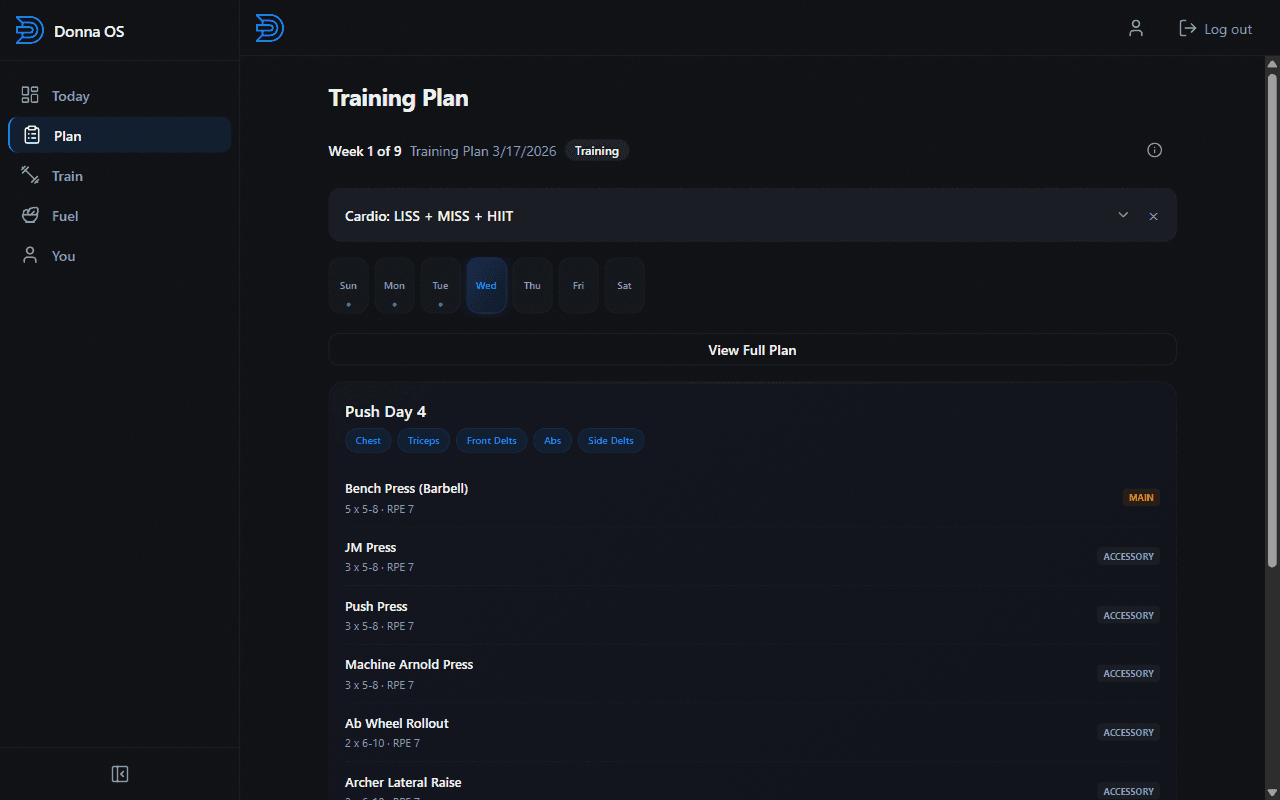Screen dimensions: 1280x800
Task: Open Fuel from the sidebar navigation
Action: (x=66, y=215)
